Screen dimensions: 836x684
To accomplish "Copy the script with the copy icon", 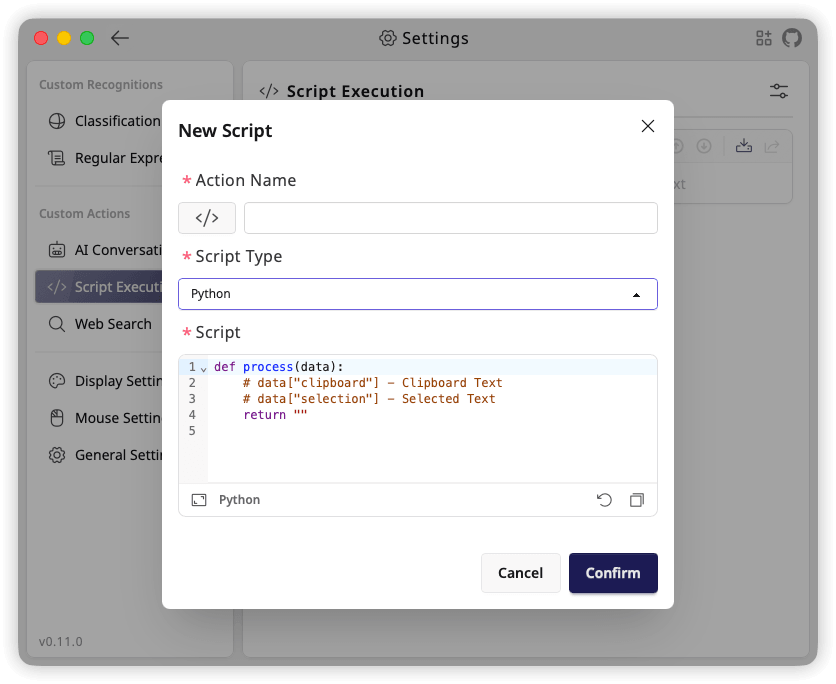I will click(637, 500).
